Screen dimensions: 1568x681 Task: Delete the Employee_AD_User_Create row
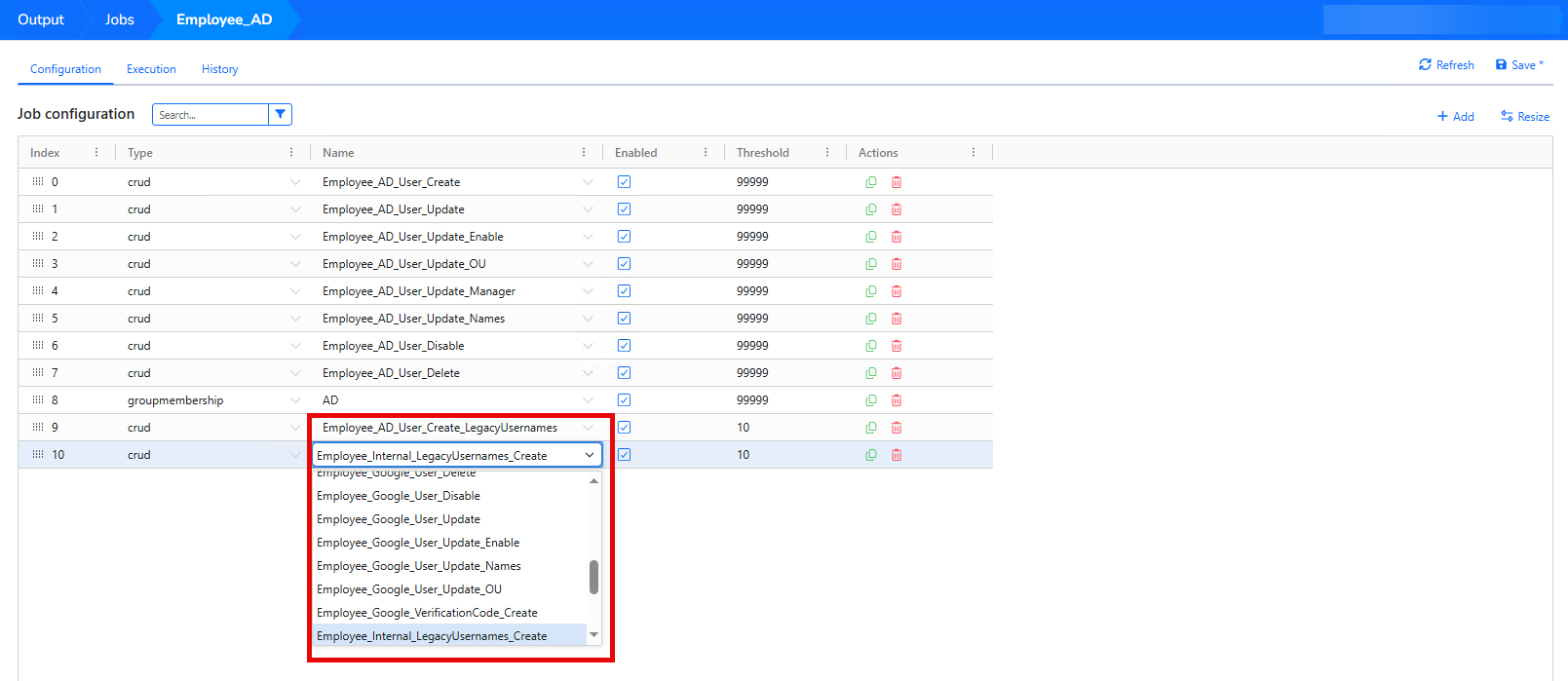897,182
